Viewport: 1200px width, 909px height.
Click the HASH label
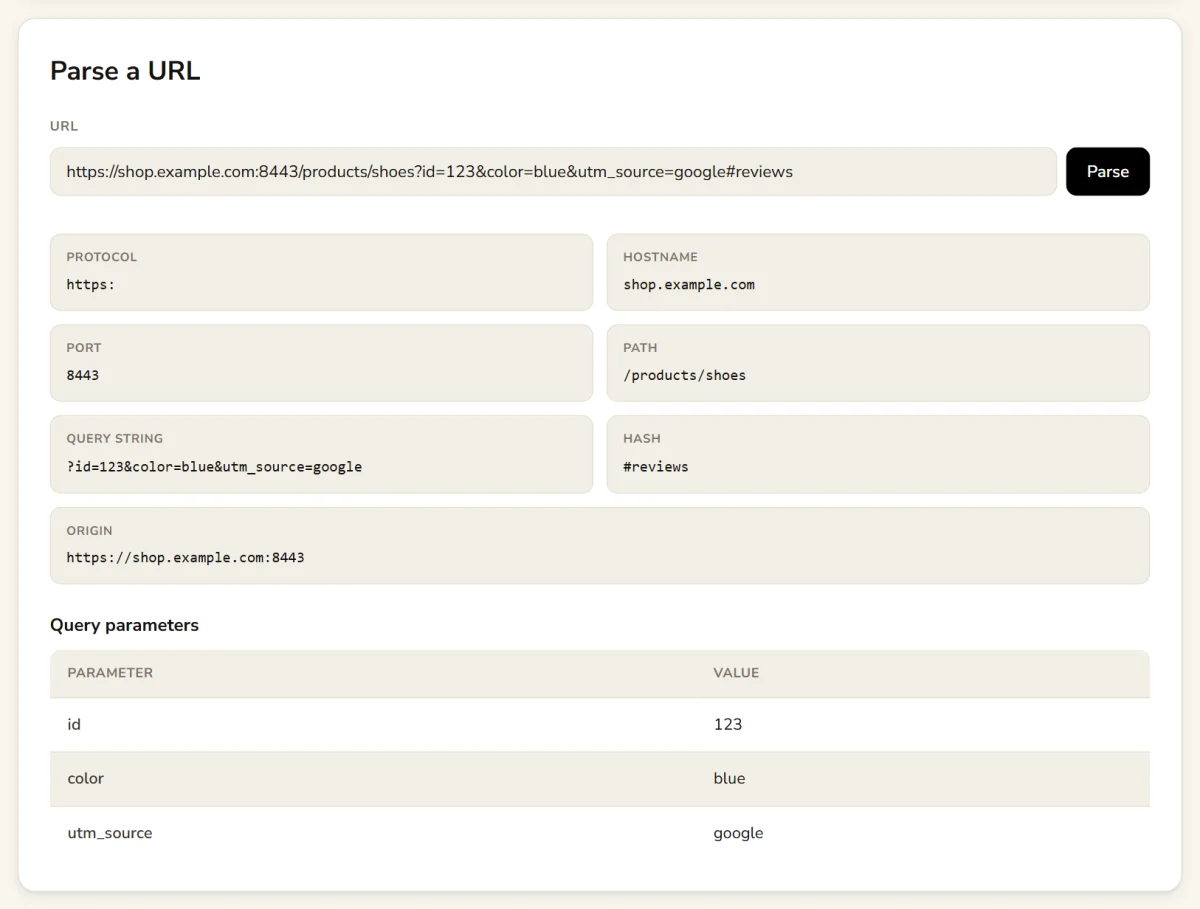point(642,438)
